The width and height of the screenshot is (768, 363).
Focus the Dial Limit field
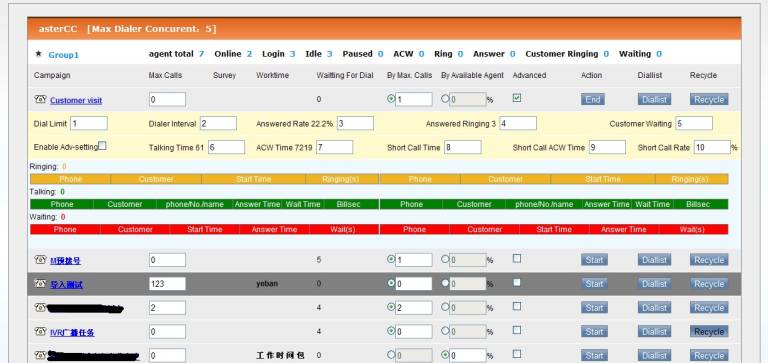pyautogui.click(x=89, y=123)
